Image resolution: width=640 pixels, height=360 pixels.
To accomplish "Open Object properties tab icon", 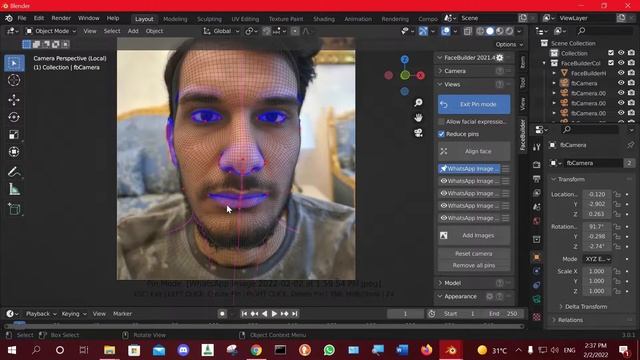I will click(536, 257).
